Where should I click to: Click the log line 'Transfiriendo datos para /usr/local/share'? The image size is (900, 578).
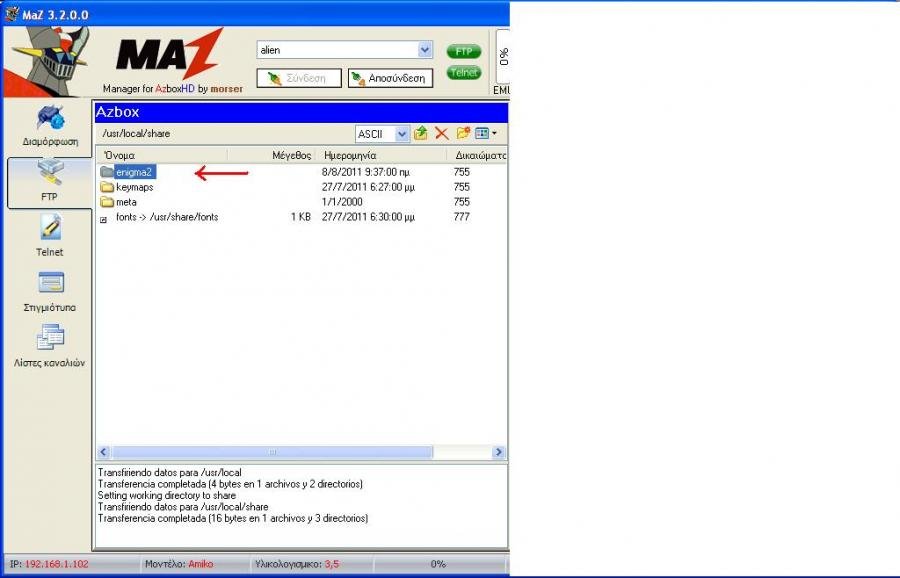coord(183,507)
